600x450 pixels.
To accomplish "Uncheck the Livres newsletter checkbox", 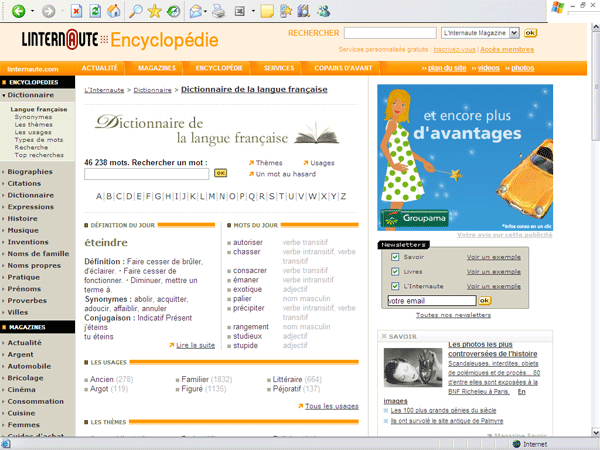I will [395, 272].
